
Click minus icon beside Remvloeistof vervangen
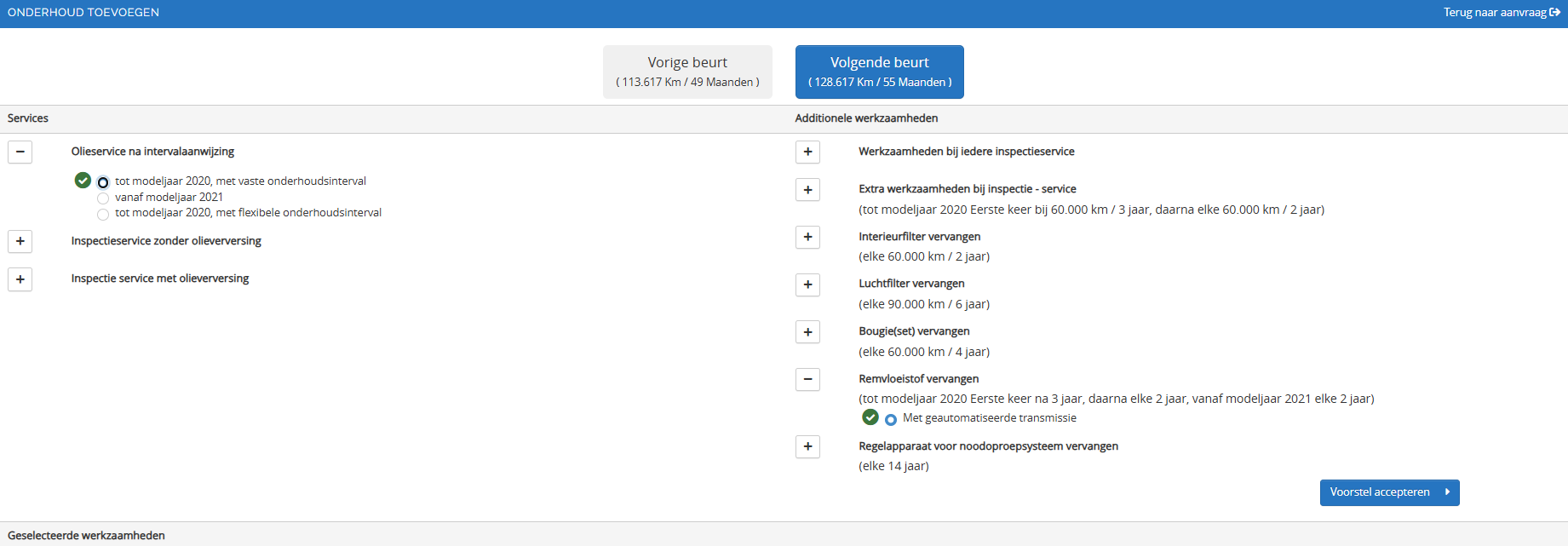[807, 379]
